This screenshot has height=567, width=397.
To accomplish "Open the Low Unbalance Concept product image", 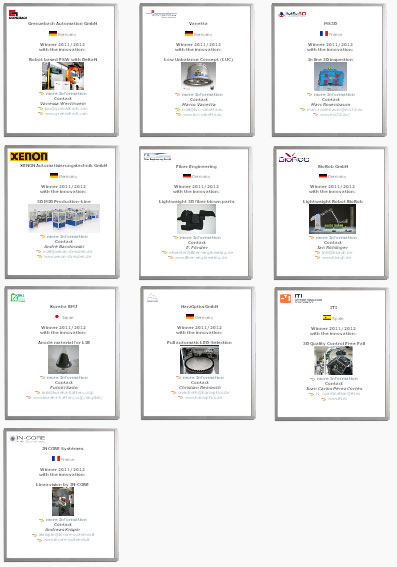I will 198,76.
